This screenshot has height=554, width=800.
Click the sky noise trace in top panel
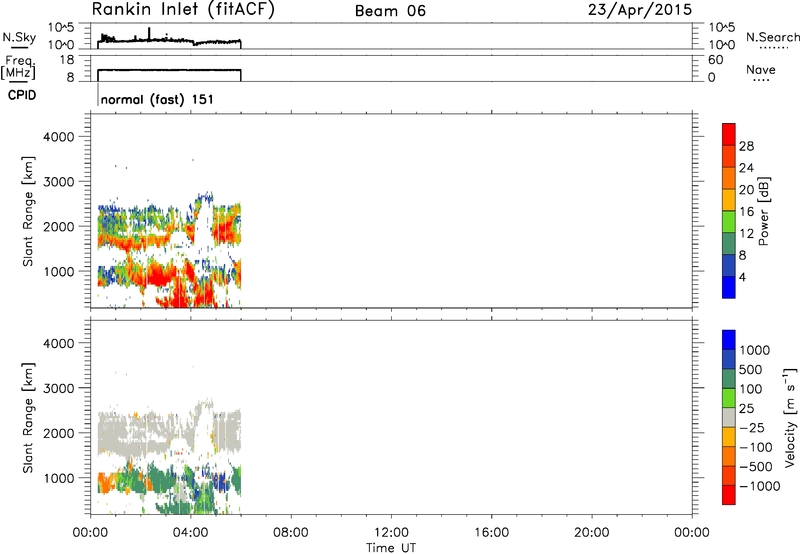coord(168,40)
